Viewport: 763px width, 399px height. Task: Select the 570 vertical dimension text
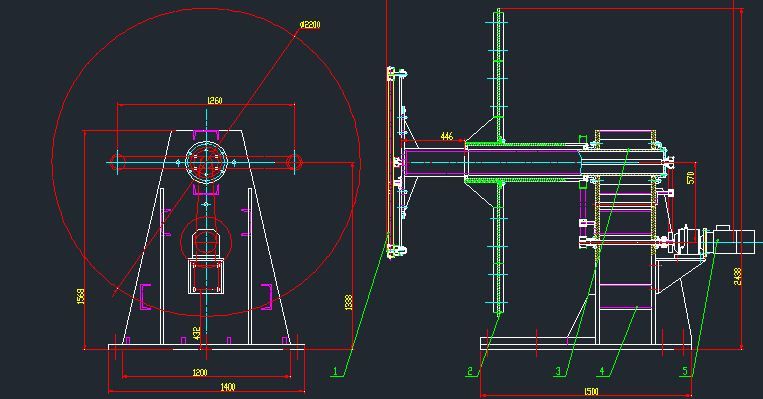(690, 178)
